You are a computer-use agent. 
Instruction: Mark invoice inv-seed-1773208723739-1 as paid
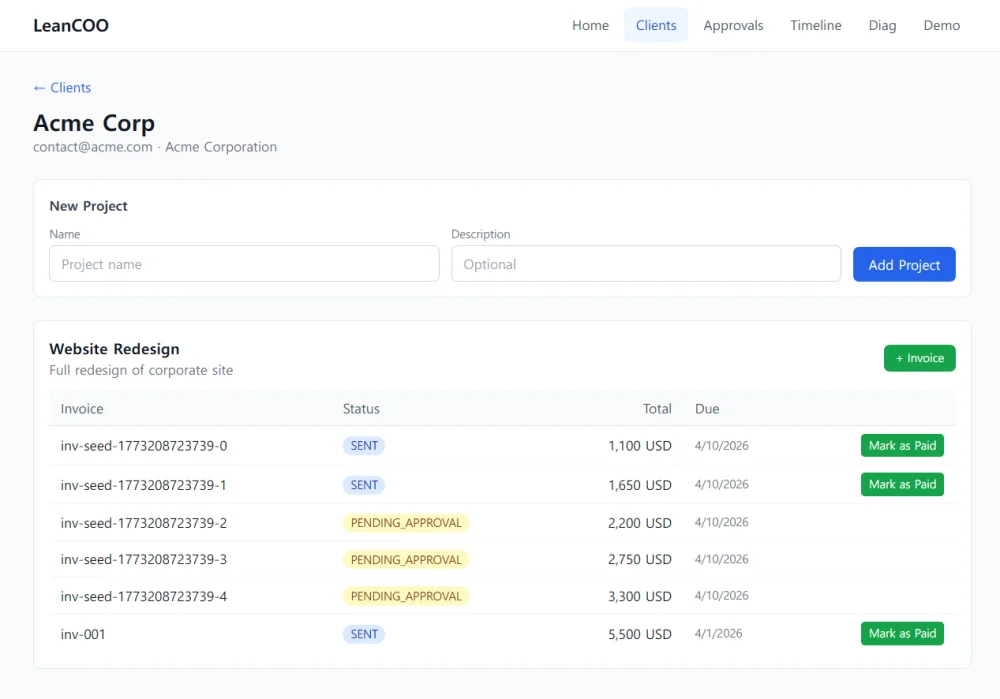[x=902, y=485]
